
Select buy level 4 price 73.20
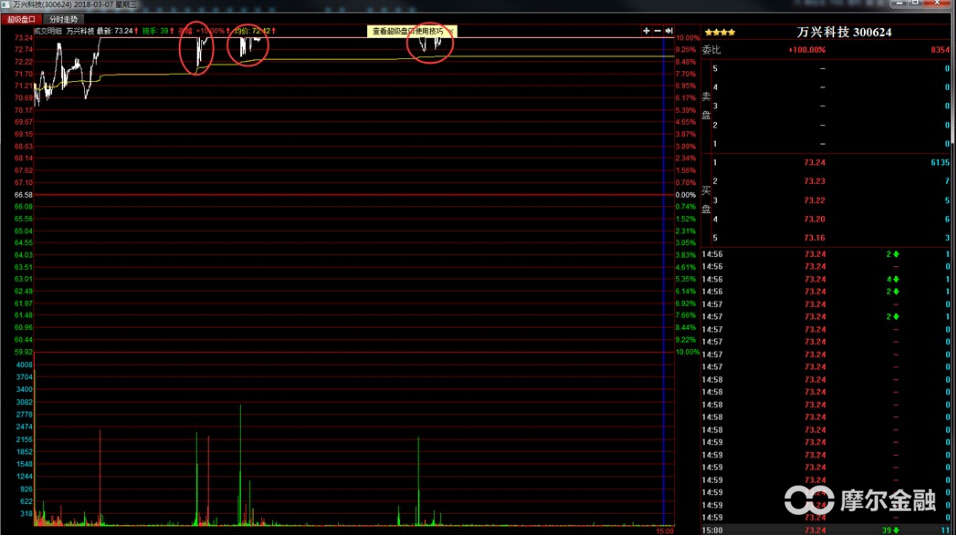(815, 219)
